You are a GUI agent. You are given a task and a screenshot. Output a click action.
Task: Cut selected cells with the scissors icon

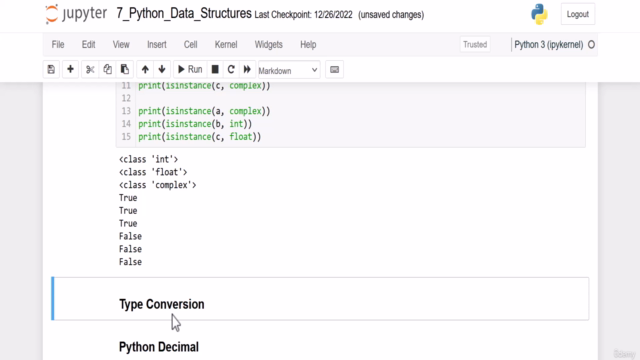tap(90, 69)
